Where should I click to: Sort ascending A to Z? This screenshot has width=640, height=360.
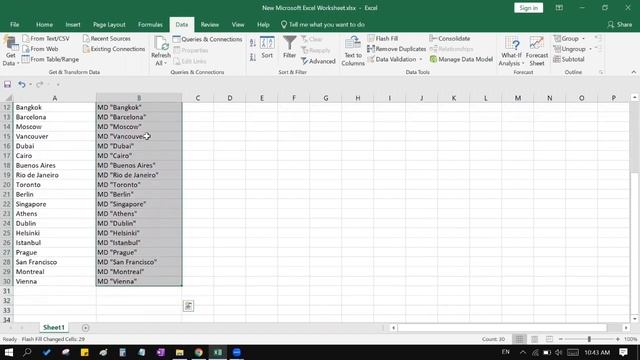pos(253,43)
